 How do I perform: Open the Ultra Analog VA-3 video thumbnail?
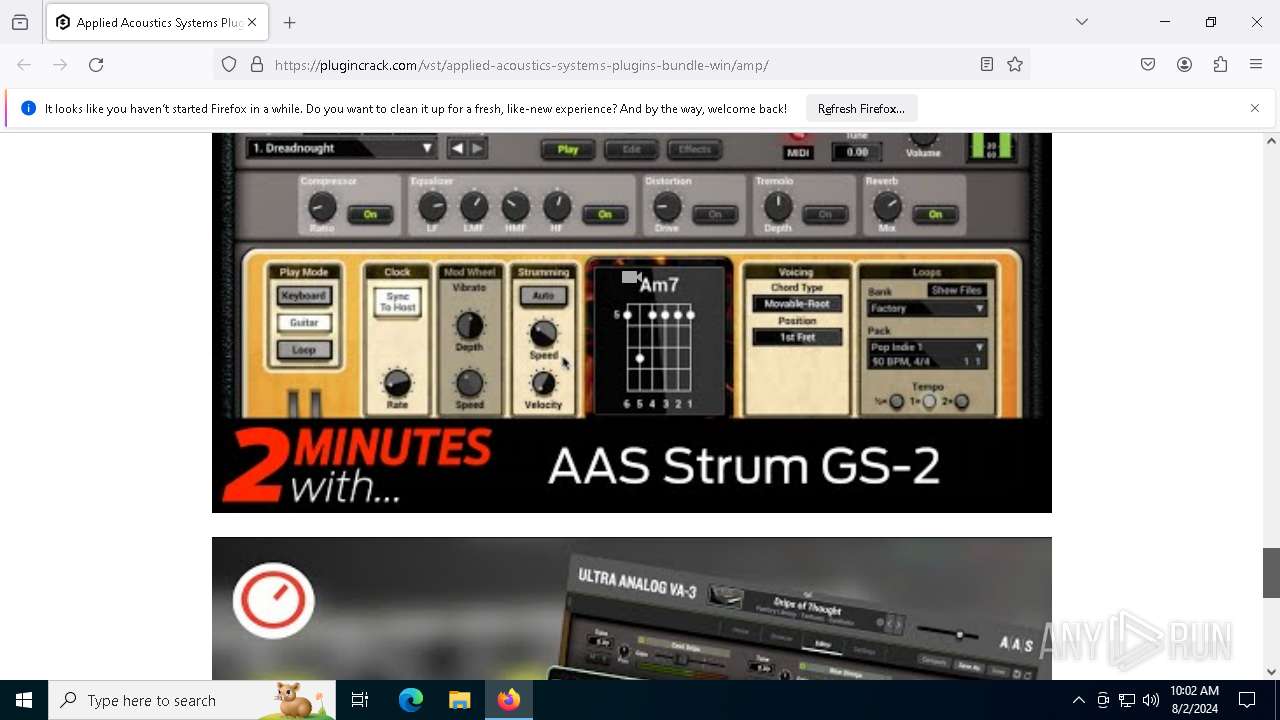[632, 608]
